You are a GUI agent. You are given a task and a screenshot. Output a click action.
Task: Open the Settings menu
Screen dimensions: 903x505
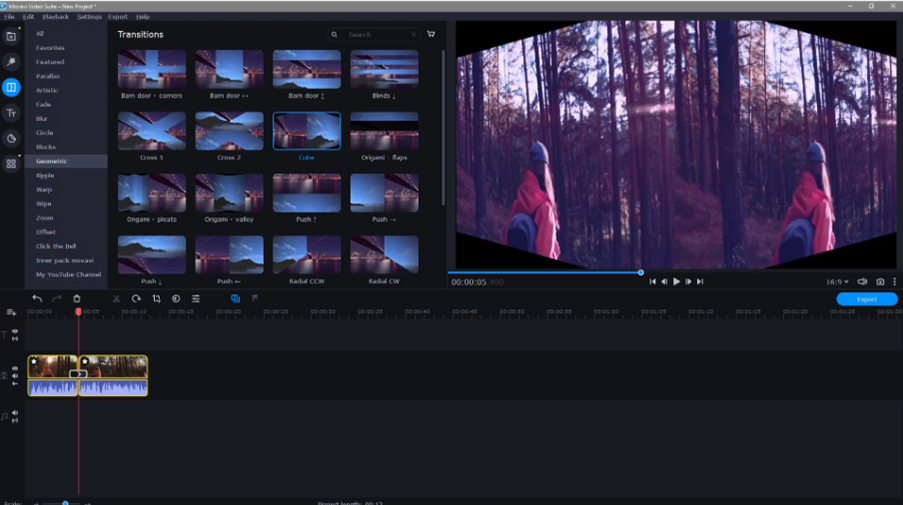pos(89,17)
